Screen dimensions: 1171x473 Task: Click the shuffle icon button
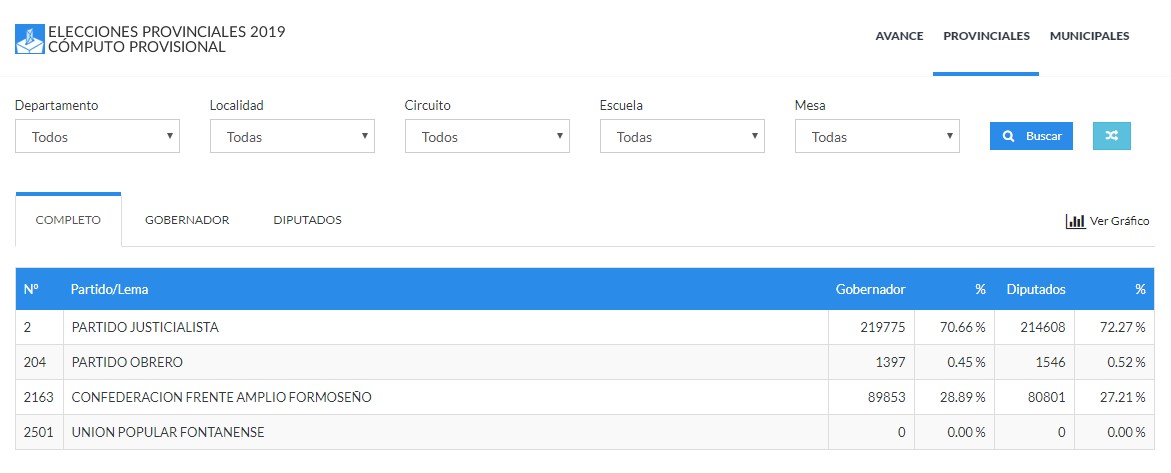(1112, 136)
